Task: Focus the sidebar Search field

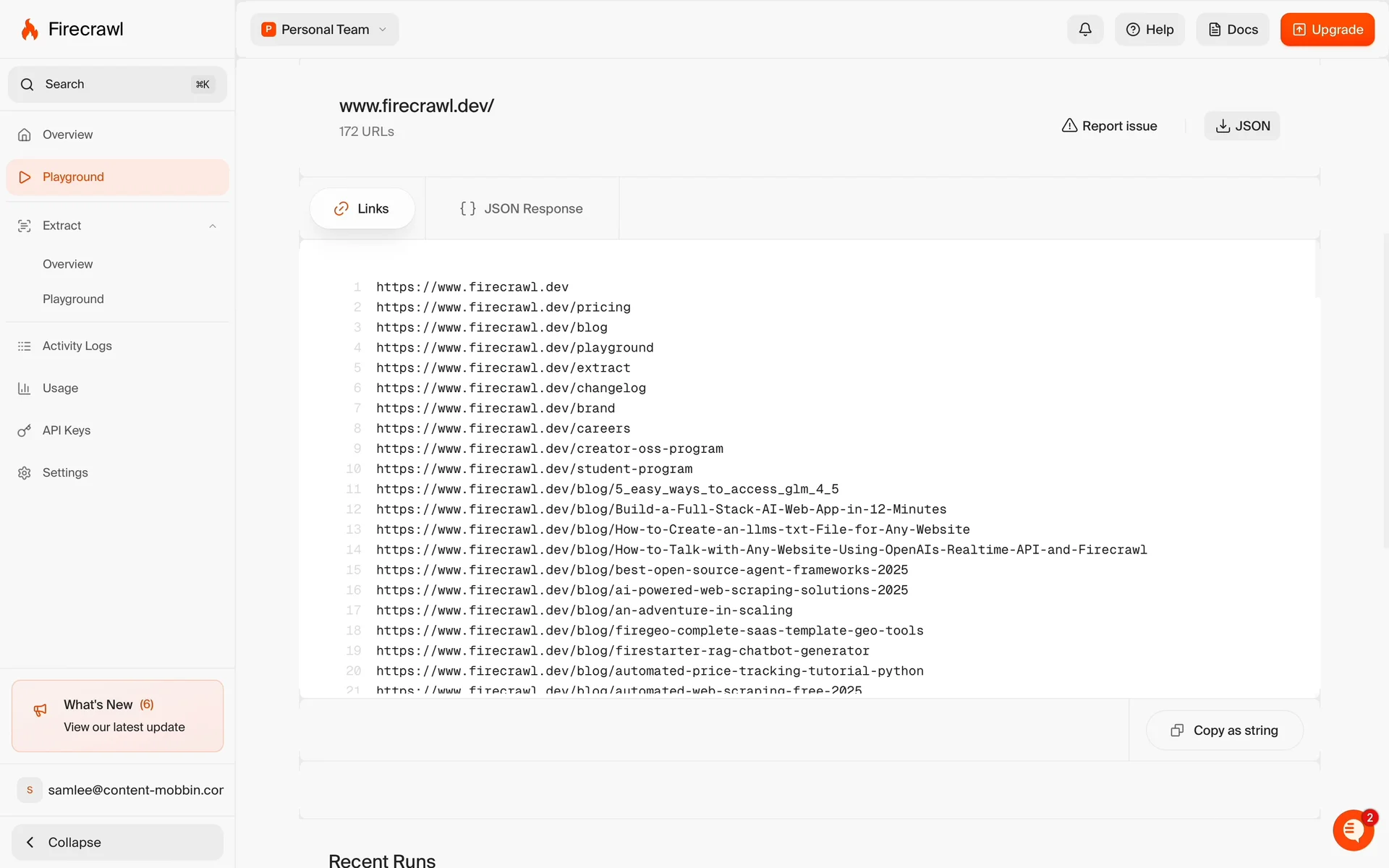Action: (x=117, y=85)
